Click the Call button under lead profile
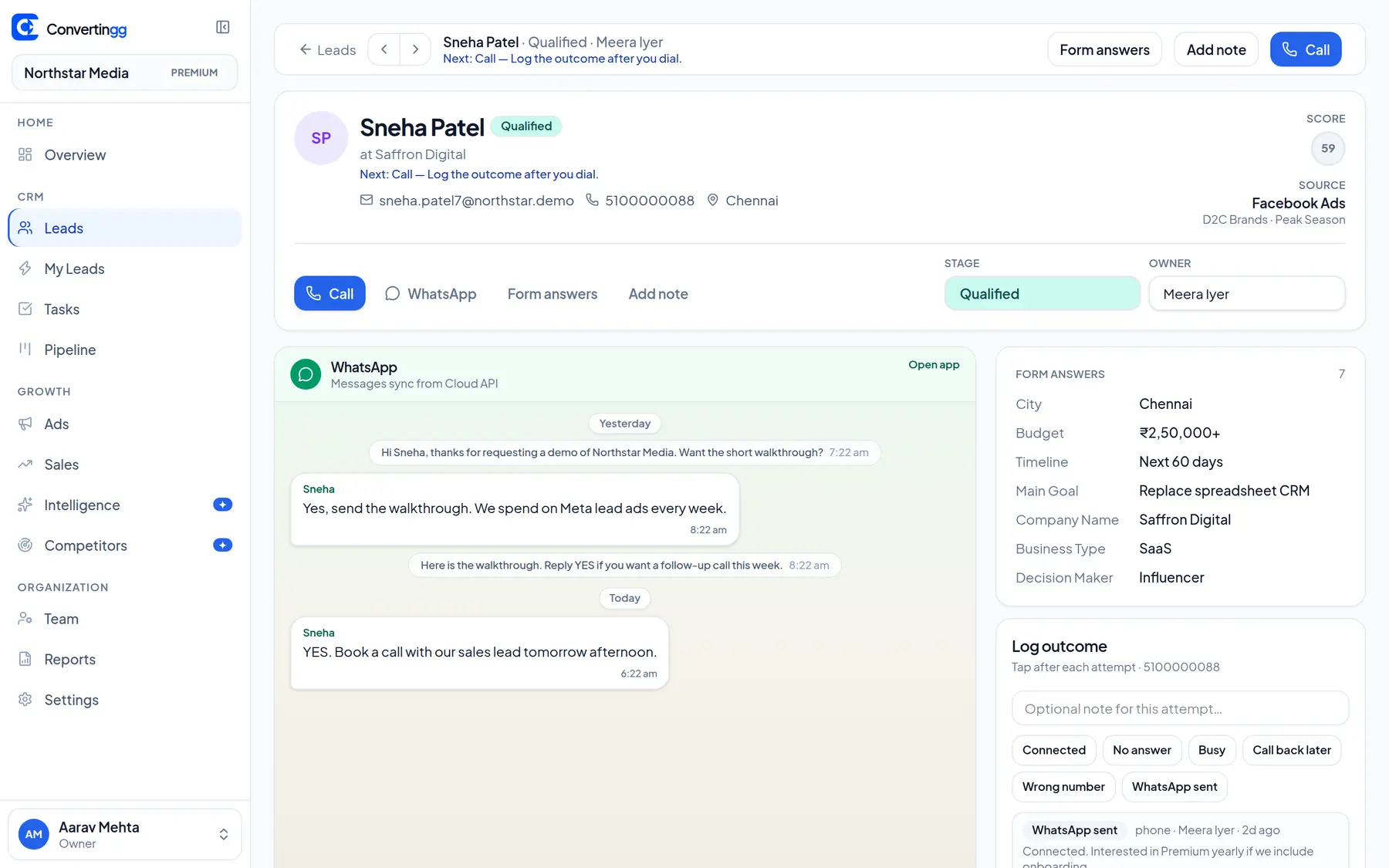The width and height of the screenshot is (1389, 868). click(x=330, y=294)
